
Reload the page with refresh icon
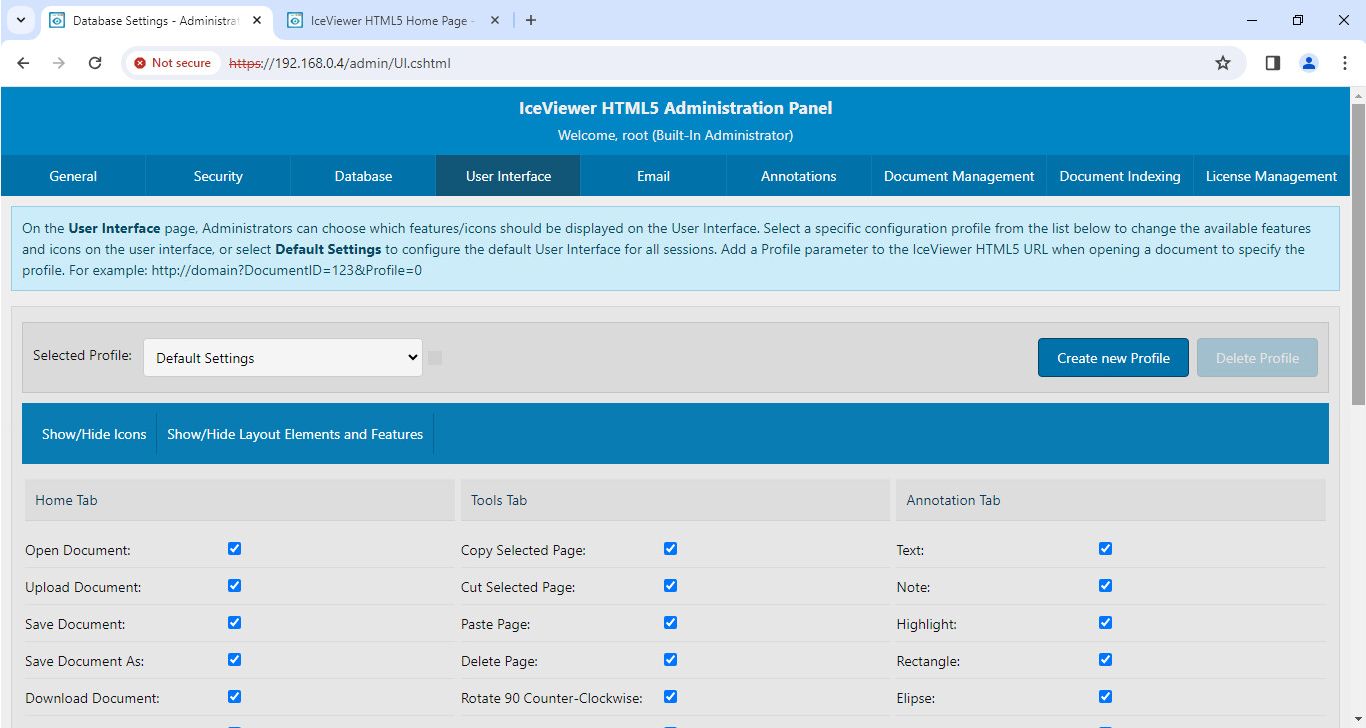click(x=95, y=63)
